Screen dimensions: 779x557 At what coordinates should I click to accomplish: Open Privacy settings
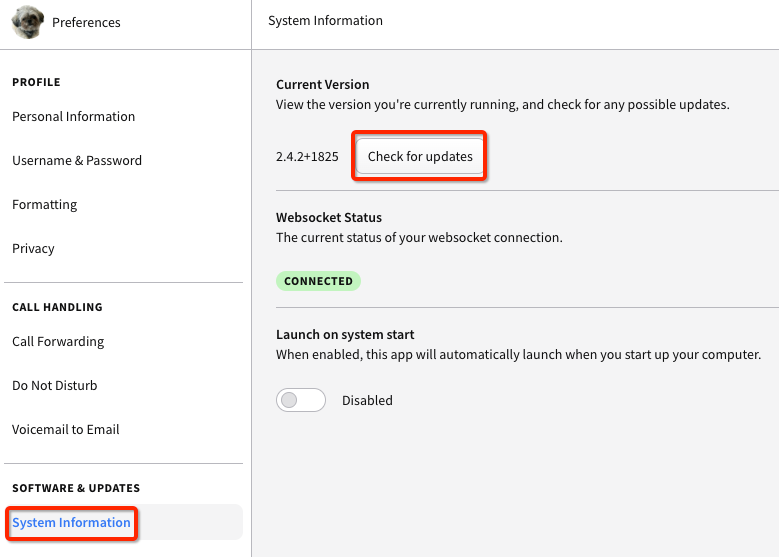point(33,248)
